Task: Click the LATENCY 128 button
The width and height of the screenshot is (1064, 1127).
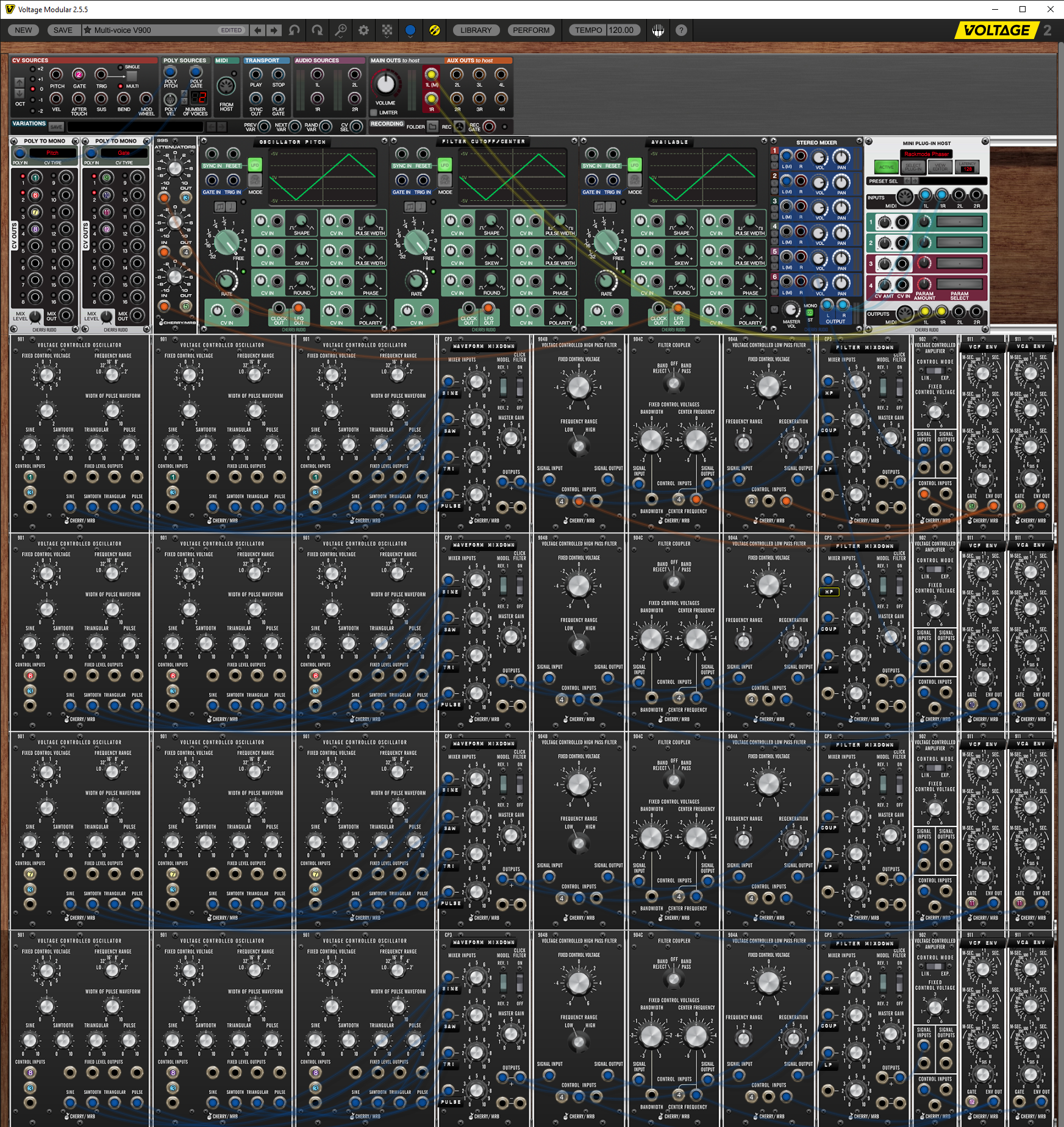Action: [968, 166]
